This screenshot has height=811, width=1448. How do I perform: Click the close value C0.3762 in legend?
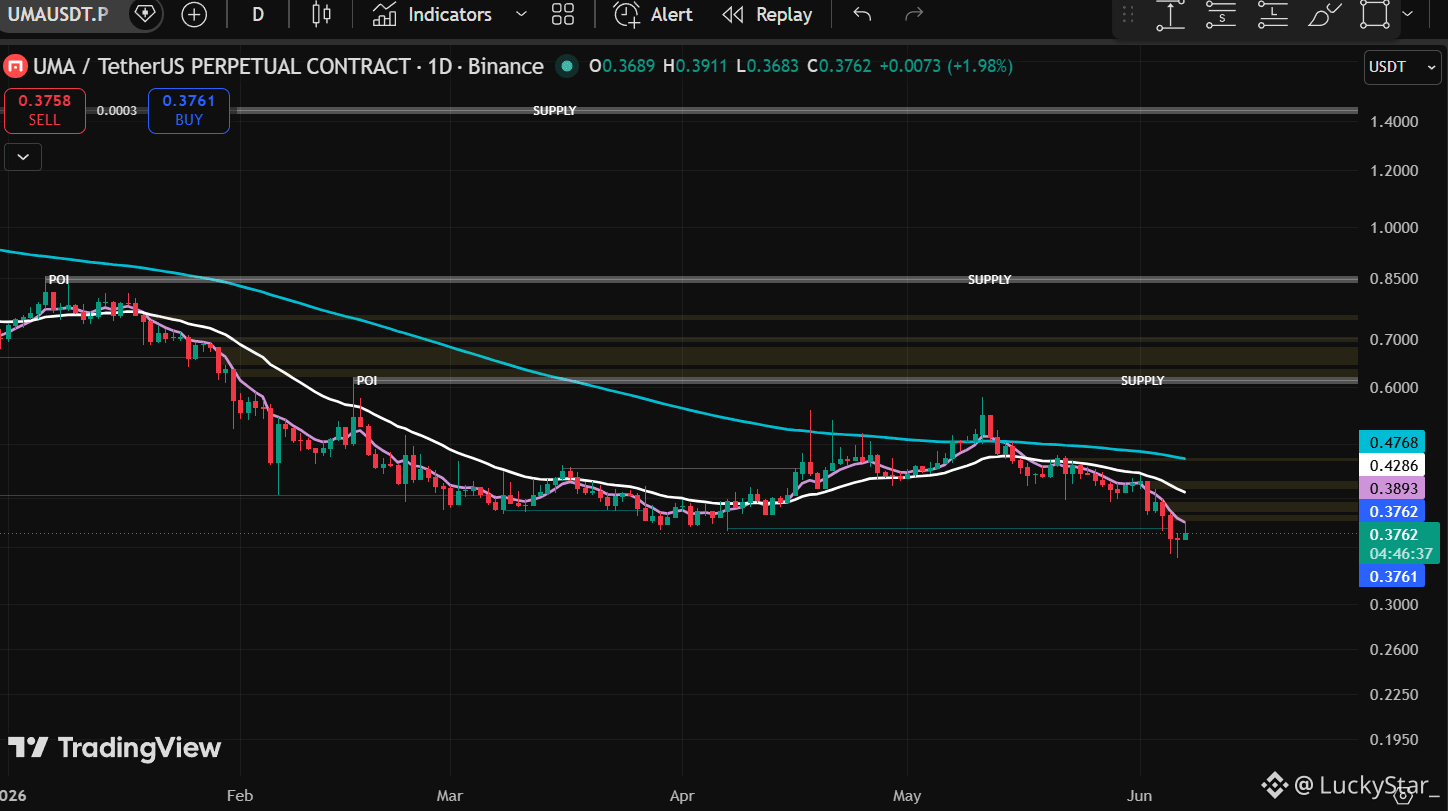[839, 67]
